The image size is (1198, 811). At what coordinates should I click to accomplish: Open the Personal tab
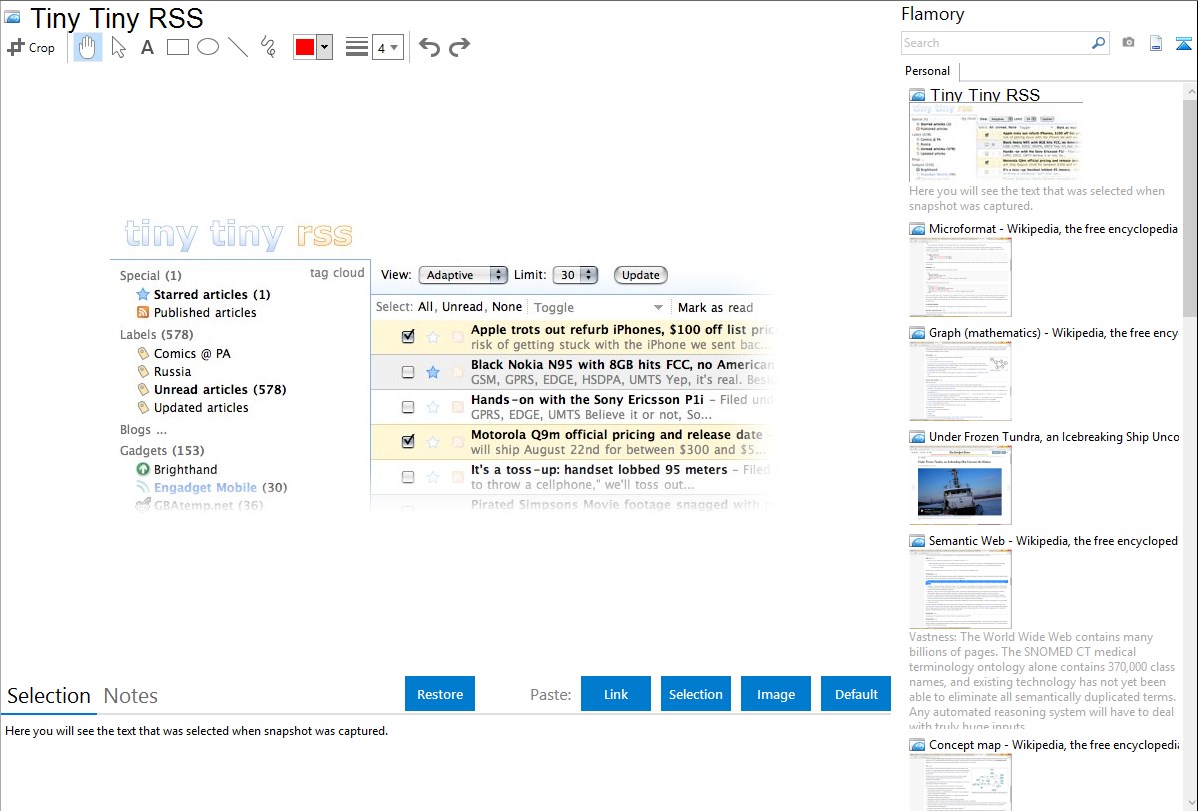pyautogui.click(x=928, y=71)
